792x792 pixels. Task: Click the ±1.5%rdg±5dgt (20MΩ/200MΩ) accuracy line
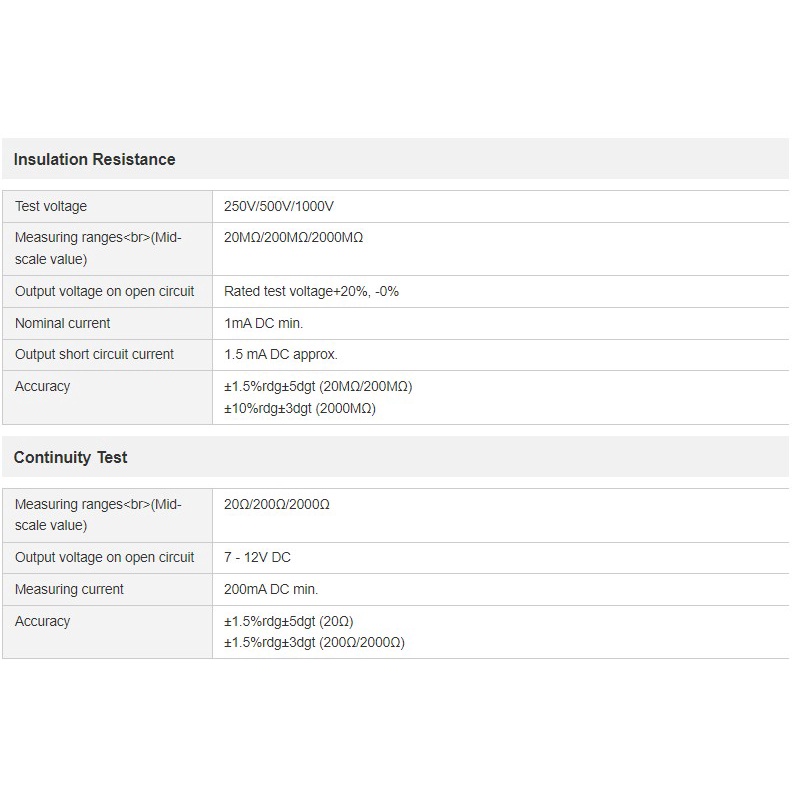(x=318, y=386)
